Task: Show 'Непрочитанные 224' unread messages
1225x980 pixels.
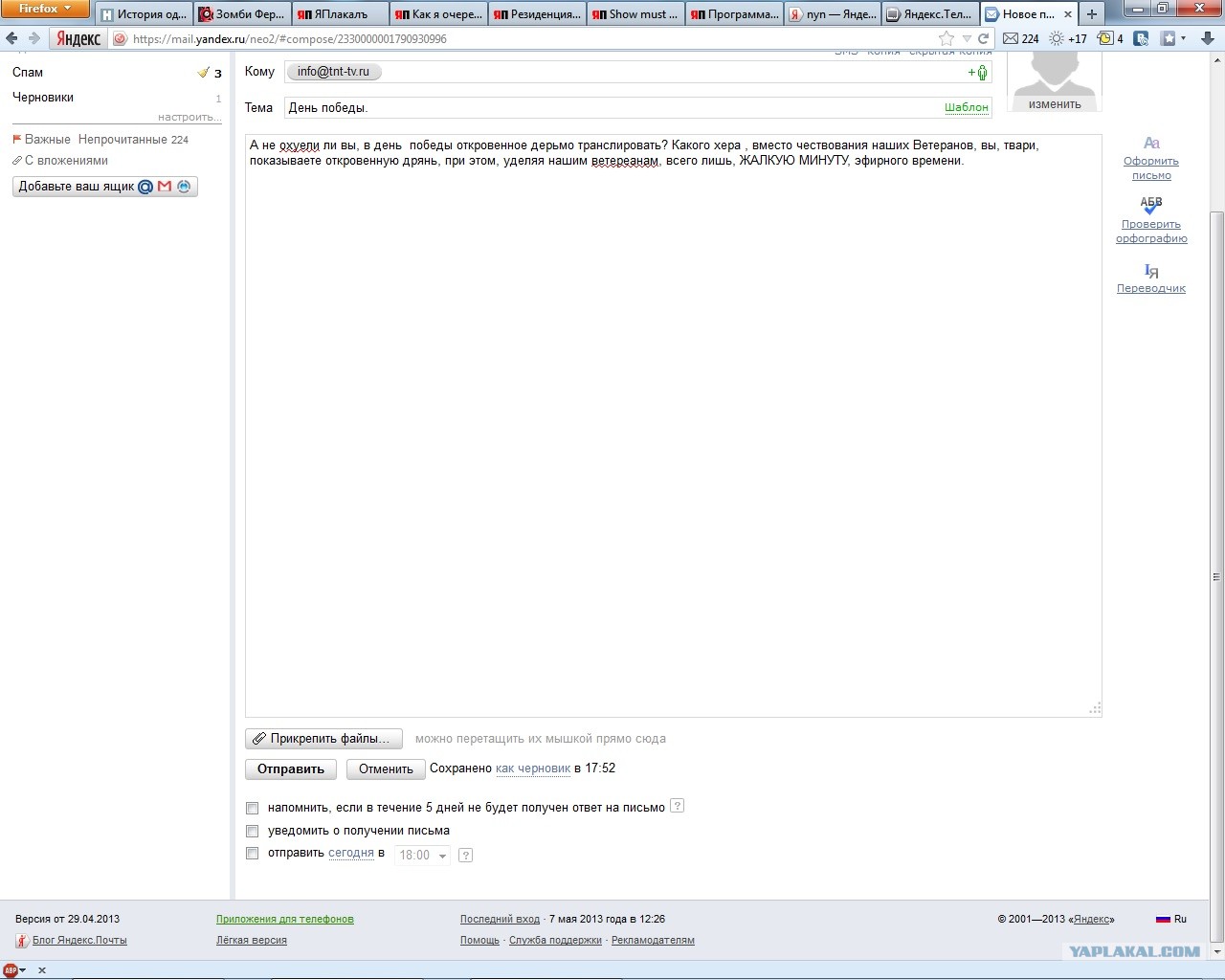Action: 133,140
